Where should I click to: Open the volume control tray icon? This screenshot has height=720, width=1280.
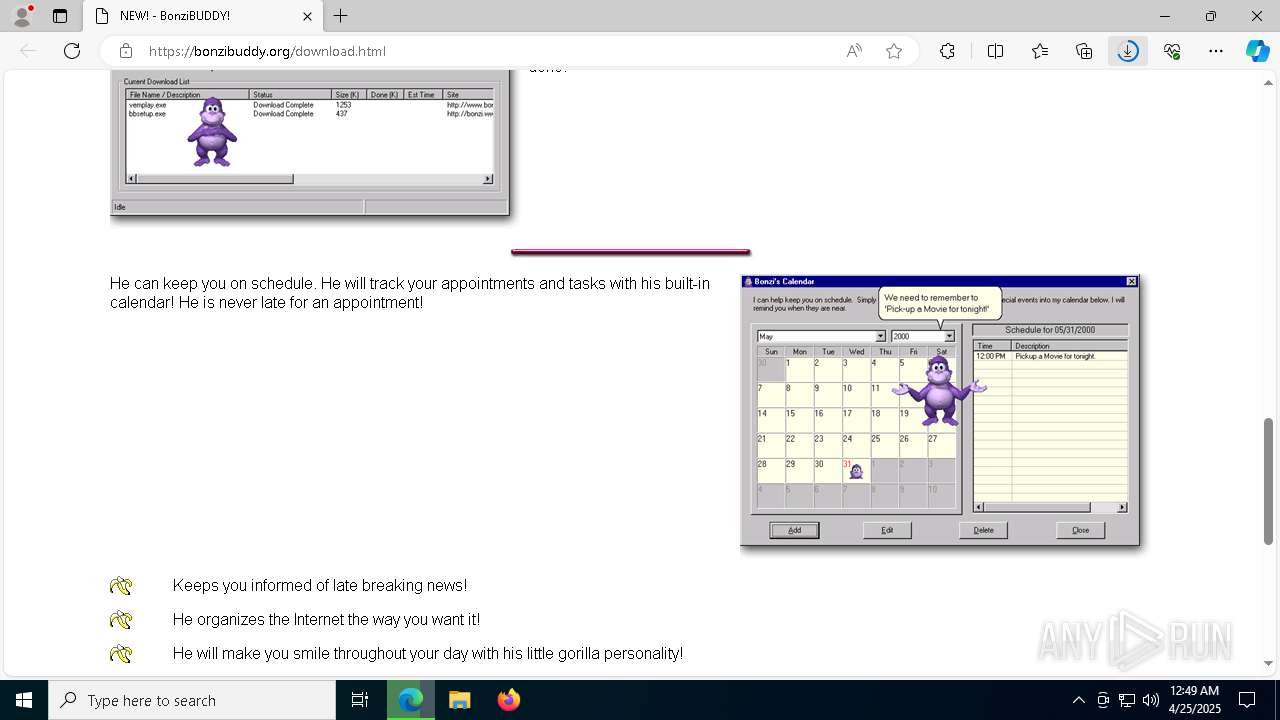(1151, 700)
